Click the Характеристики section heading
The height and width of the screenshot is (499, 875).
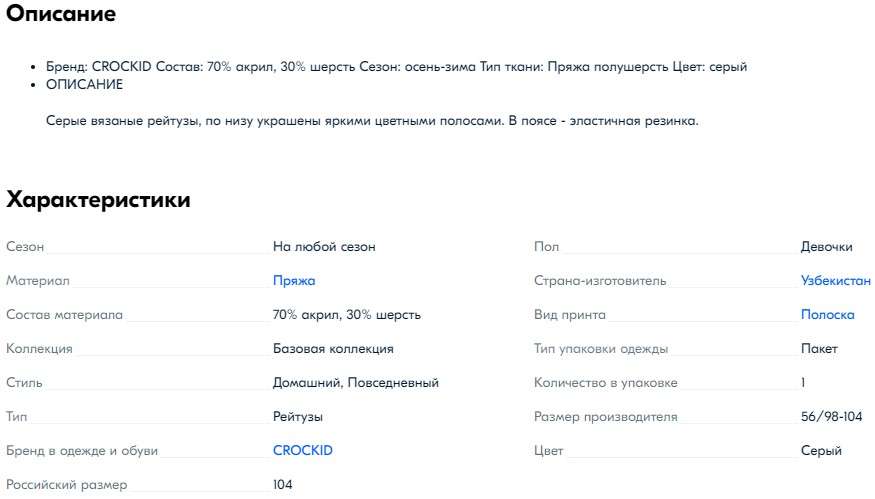(98, 200)
